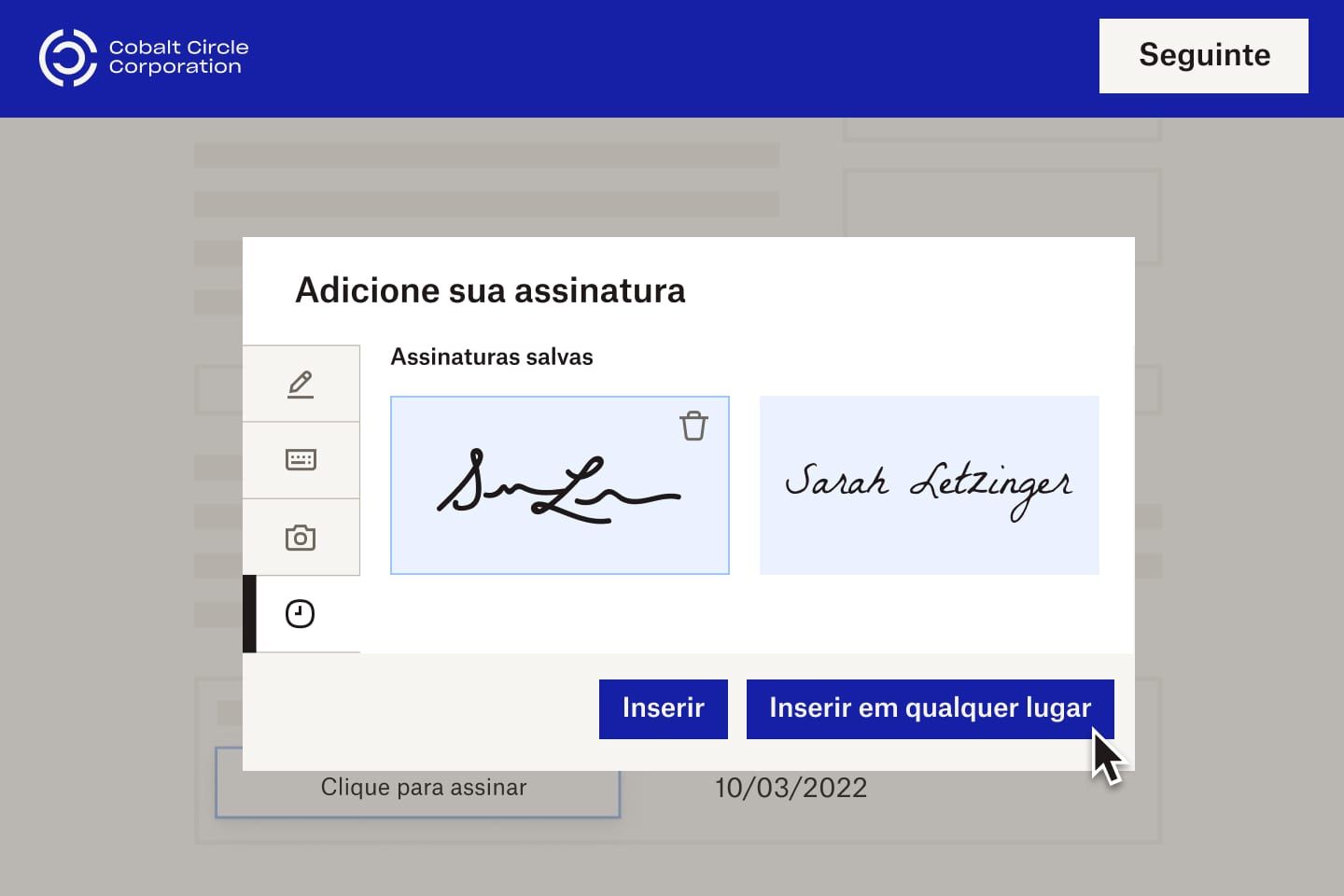1344x896 pixels.
Task: Select the pencil icon in the sidebar
Action: click(301, 383)
